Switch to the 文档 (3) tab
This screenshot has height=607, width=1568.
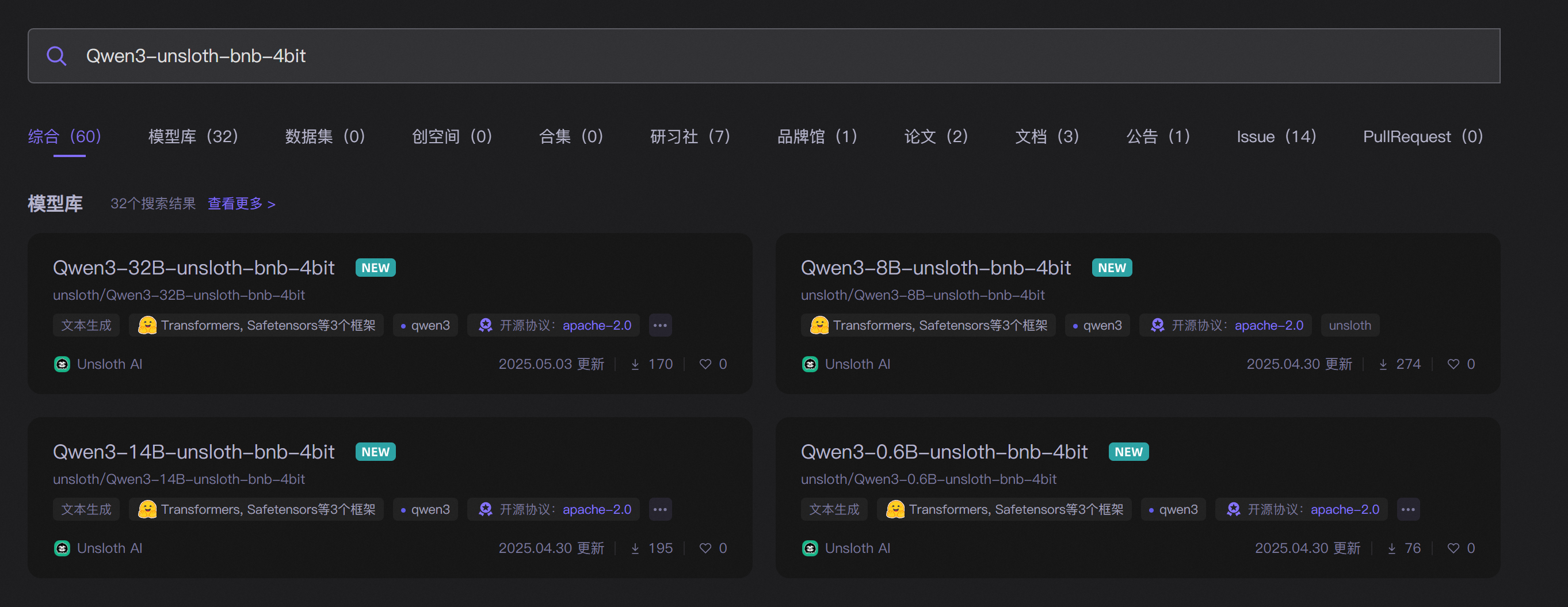(1047, 136)
